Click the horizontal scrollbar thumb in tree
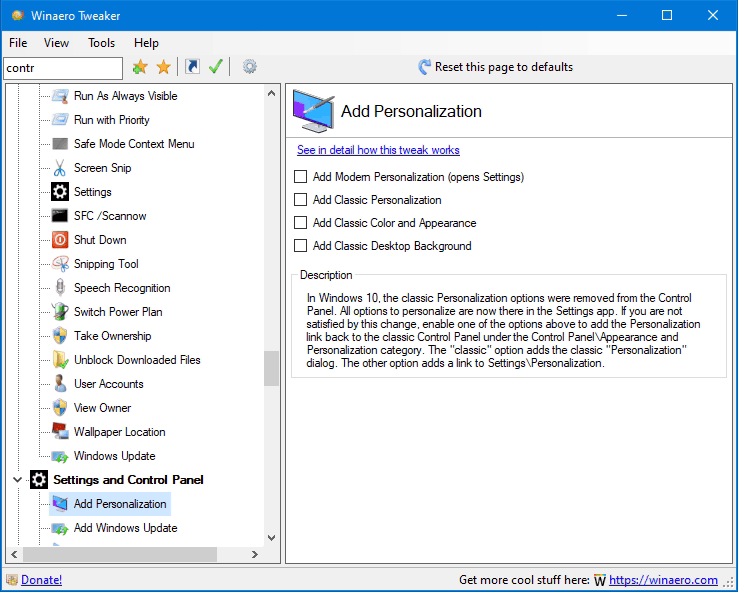Screen dimensions: 738x592 point(120,554)
